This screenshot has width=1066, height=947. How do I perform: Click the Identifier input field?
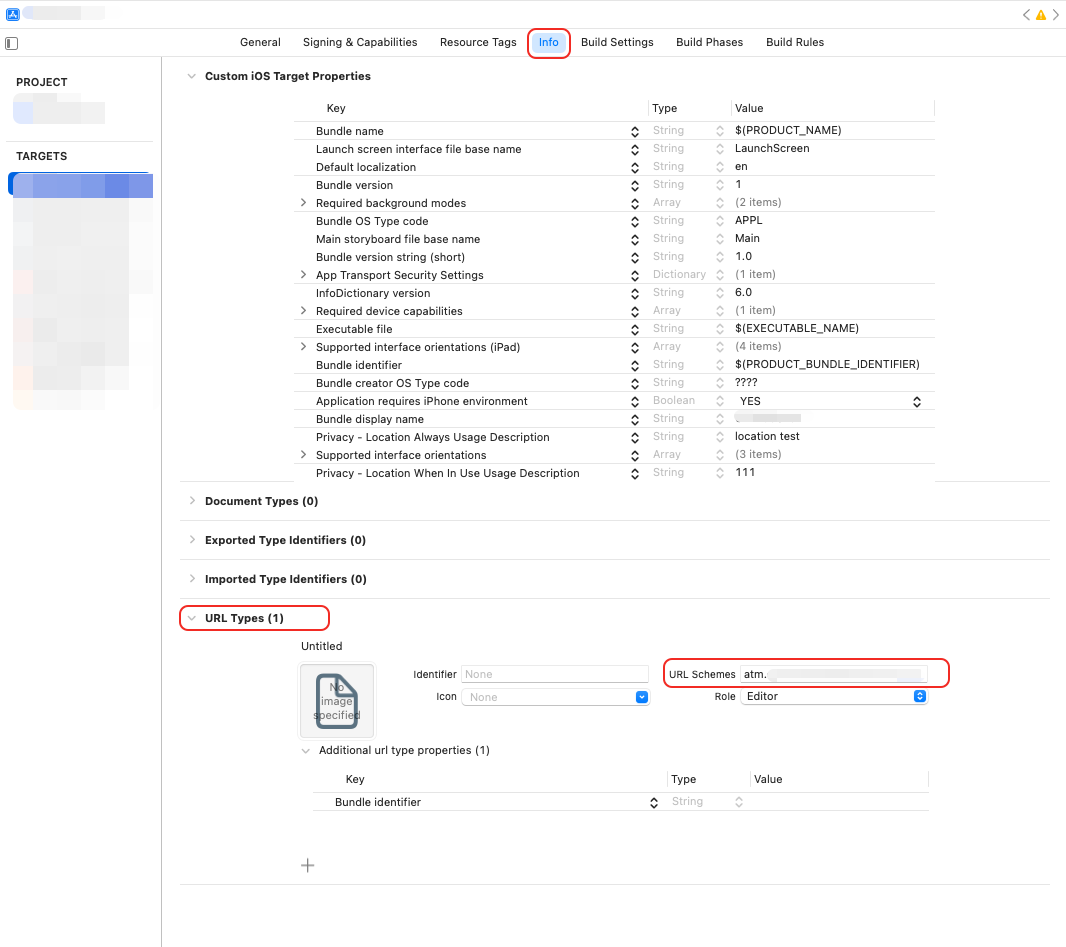pos(555,674)
